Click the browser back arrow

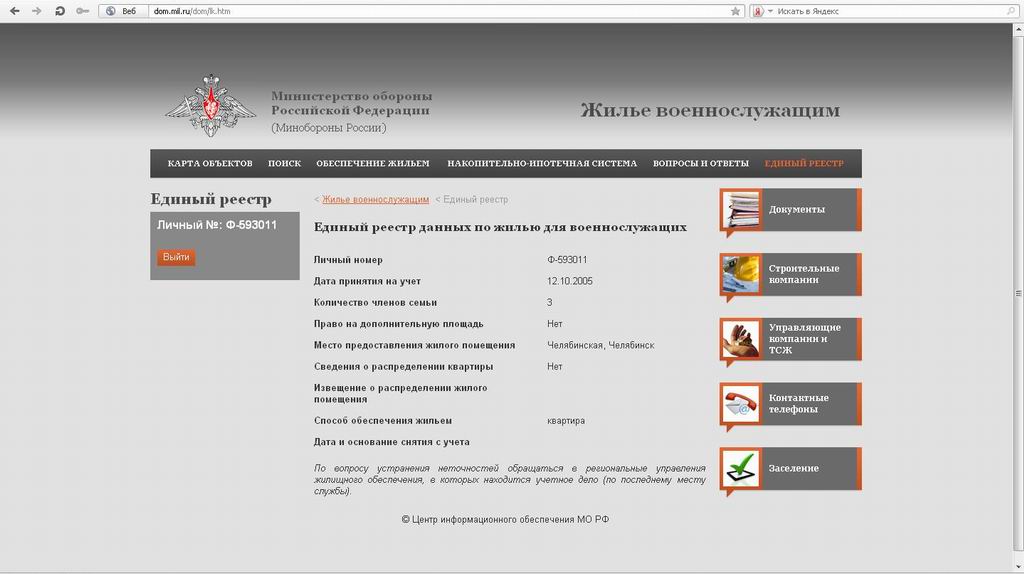point(14,11)
